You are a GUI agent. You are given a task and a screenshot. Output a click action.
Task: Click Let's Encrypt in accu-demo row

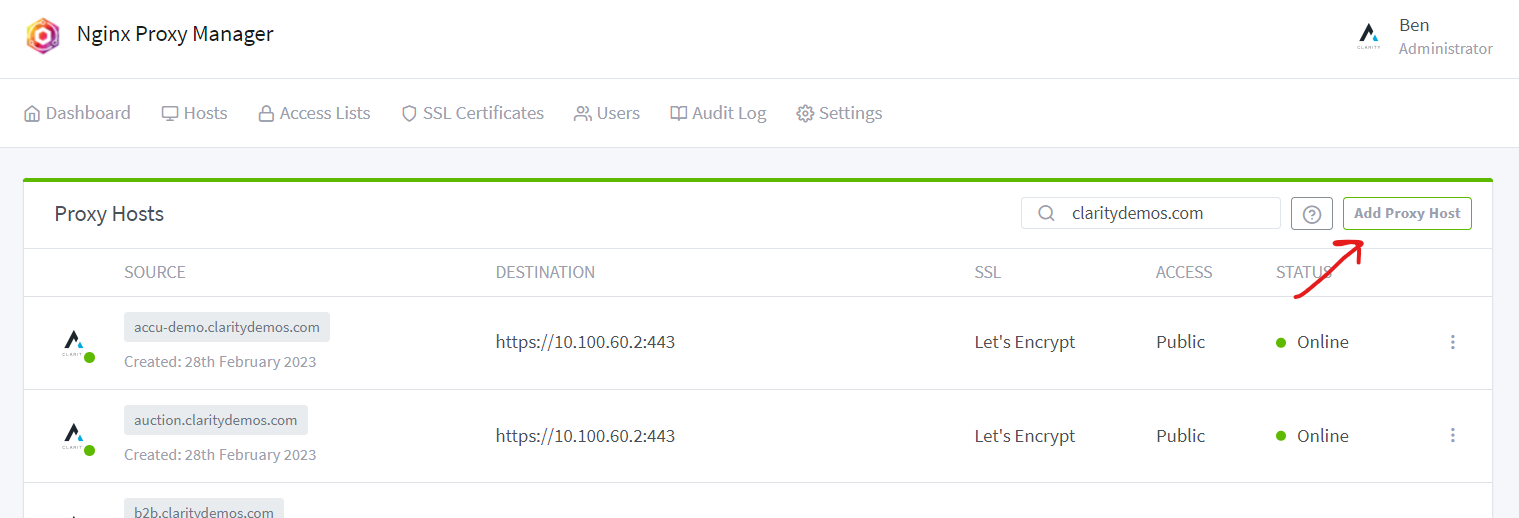point(1025,342)
